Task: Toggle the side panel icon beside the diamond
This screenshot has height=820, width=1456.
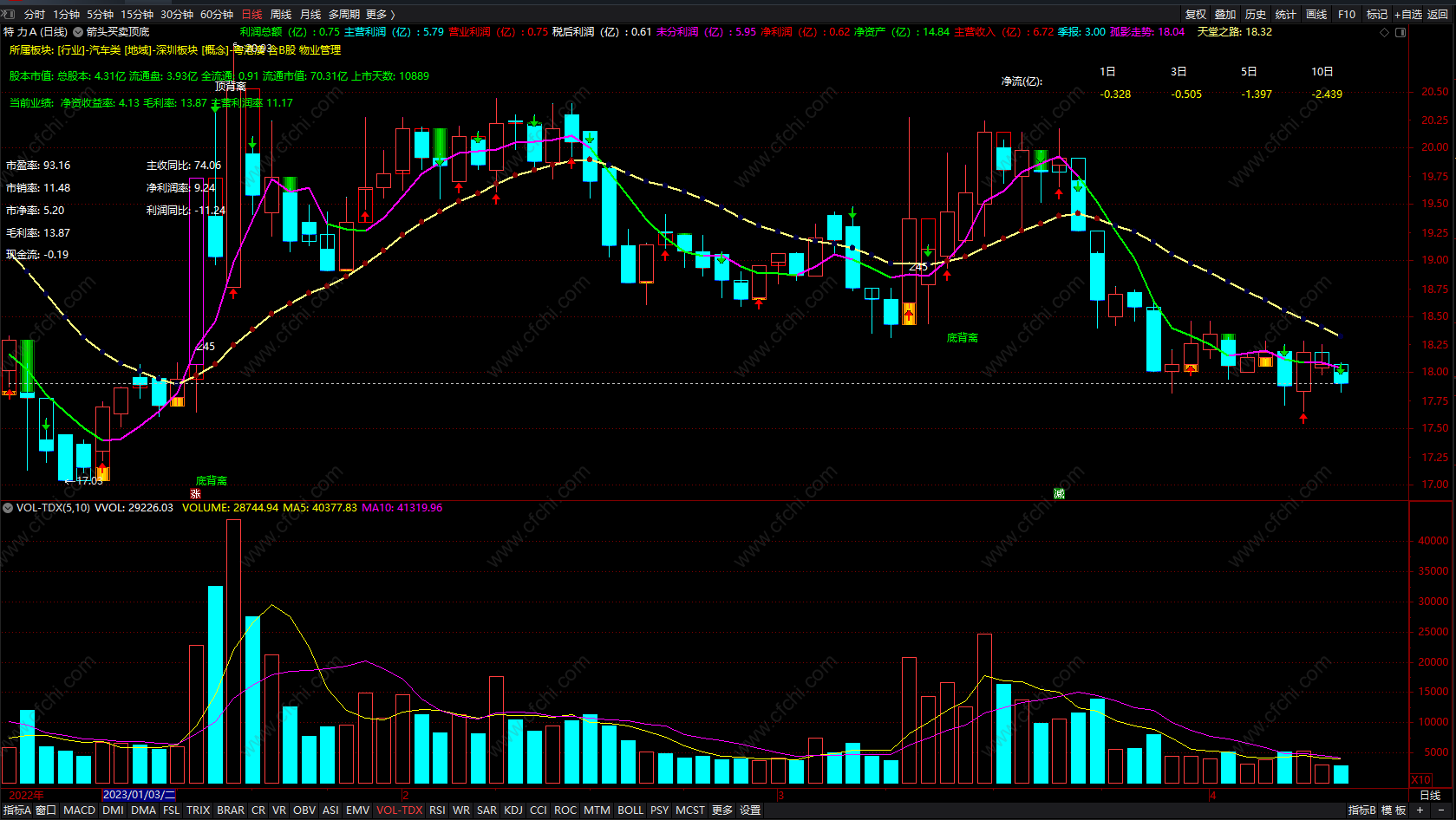Action: pyautogui.click(x=1400, y=32)
